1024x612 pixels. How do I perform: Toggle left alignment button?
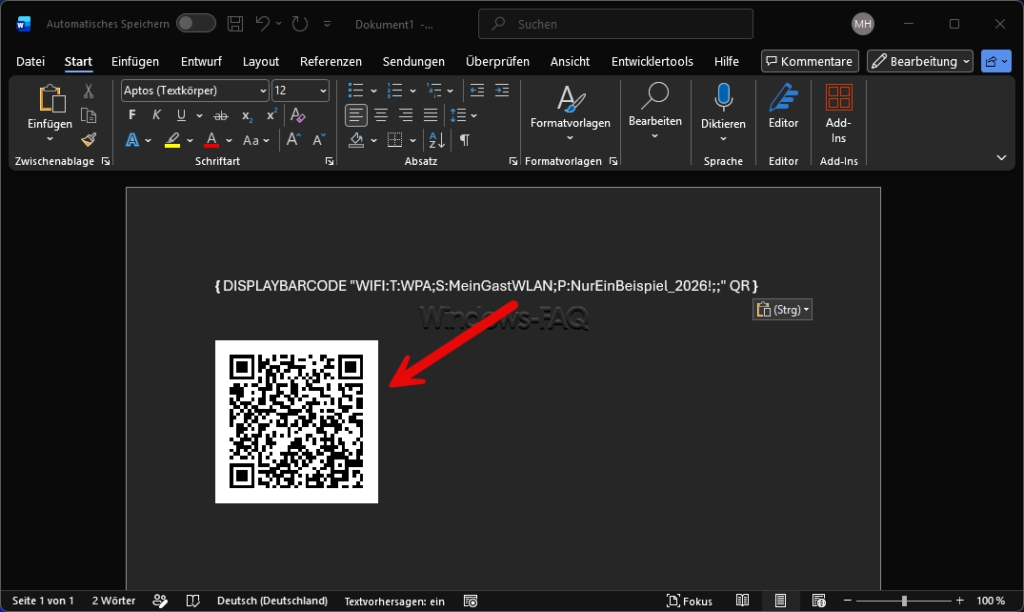pos(356,116)
